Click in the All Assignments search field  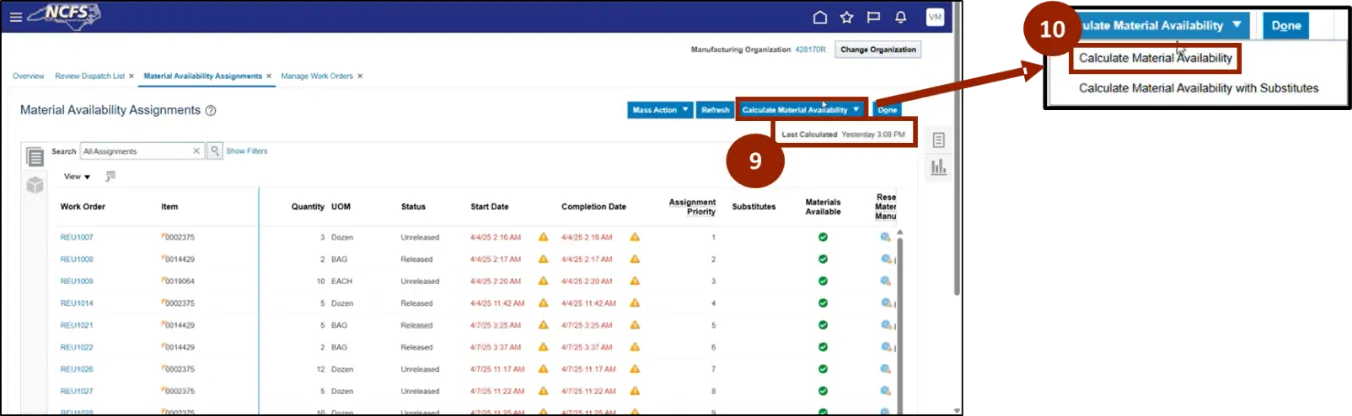pos(136,151)
